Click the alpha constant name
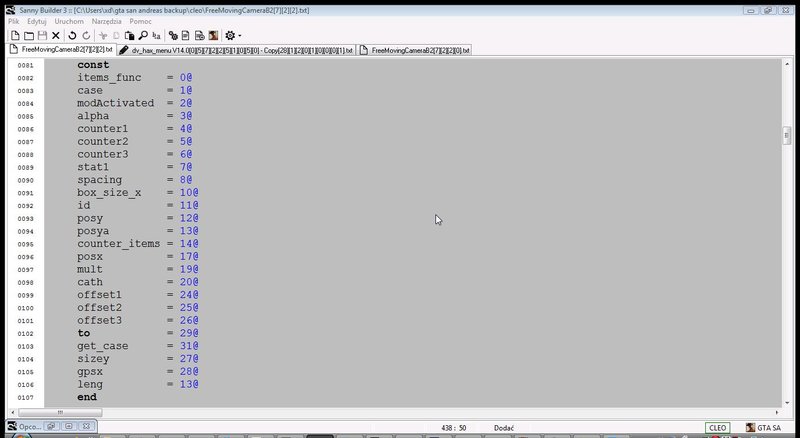 pos(93,116)
